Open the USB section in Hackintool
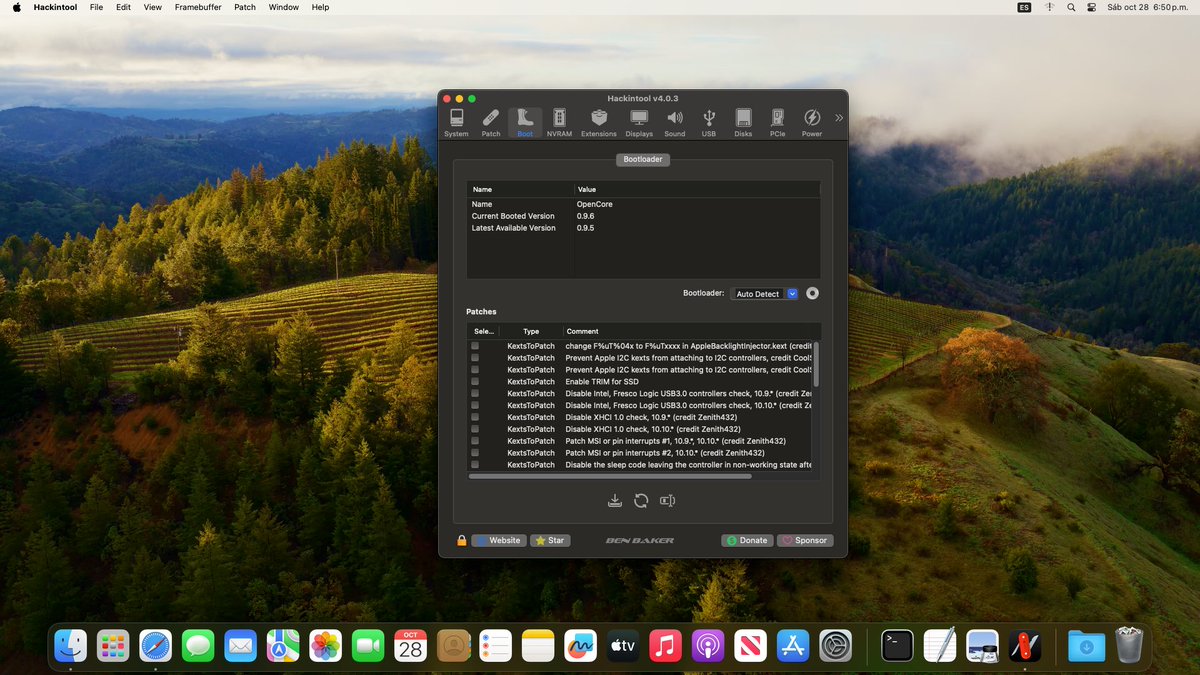Viewport: 1200px width, 675px height. pos(708,120)
